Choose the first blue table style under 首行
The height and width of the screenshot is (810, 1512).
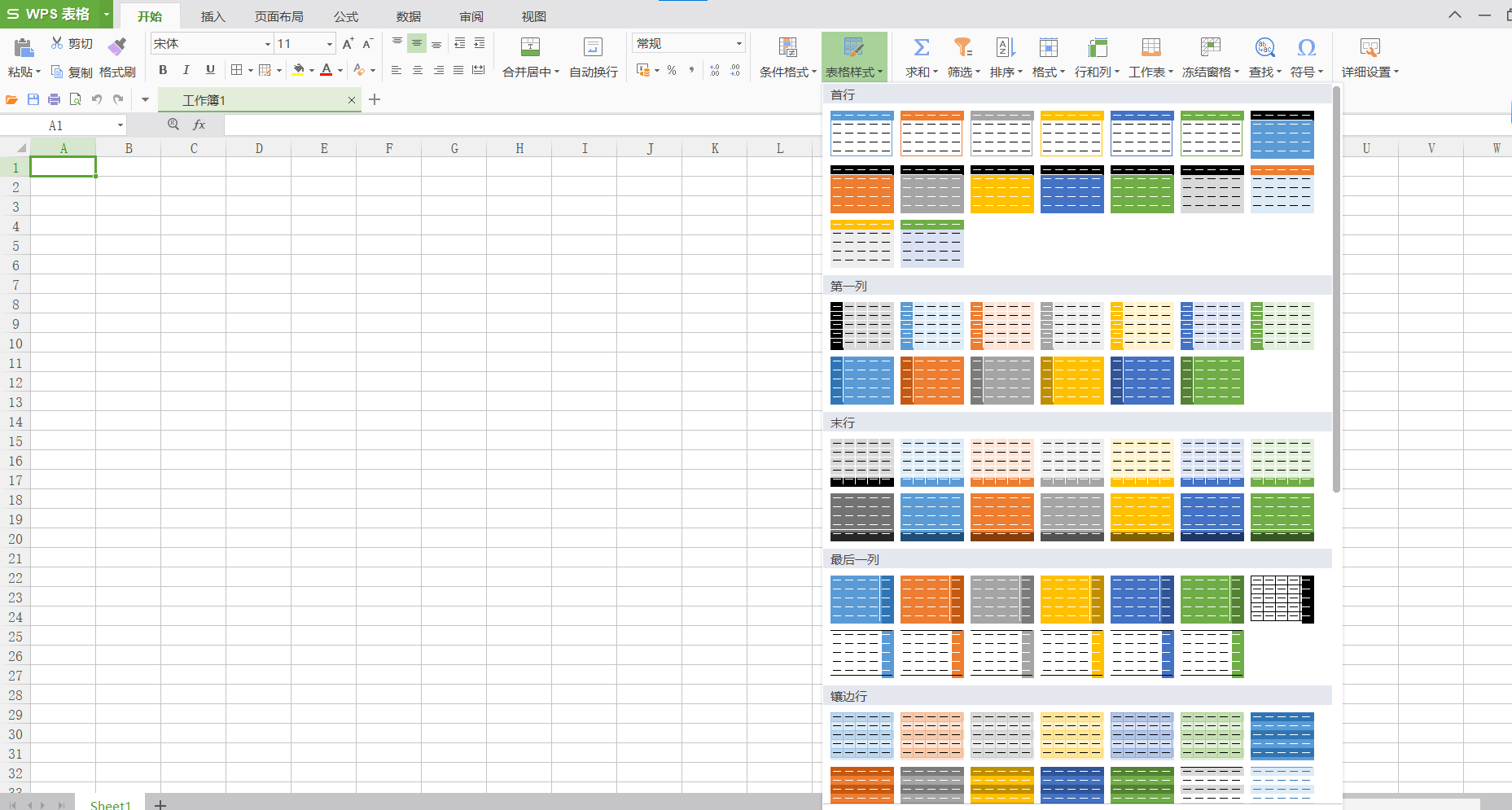click(861, 134)
